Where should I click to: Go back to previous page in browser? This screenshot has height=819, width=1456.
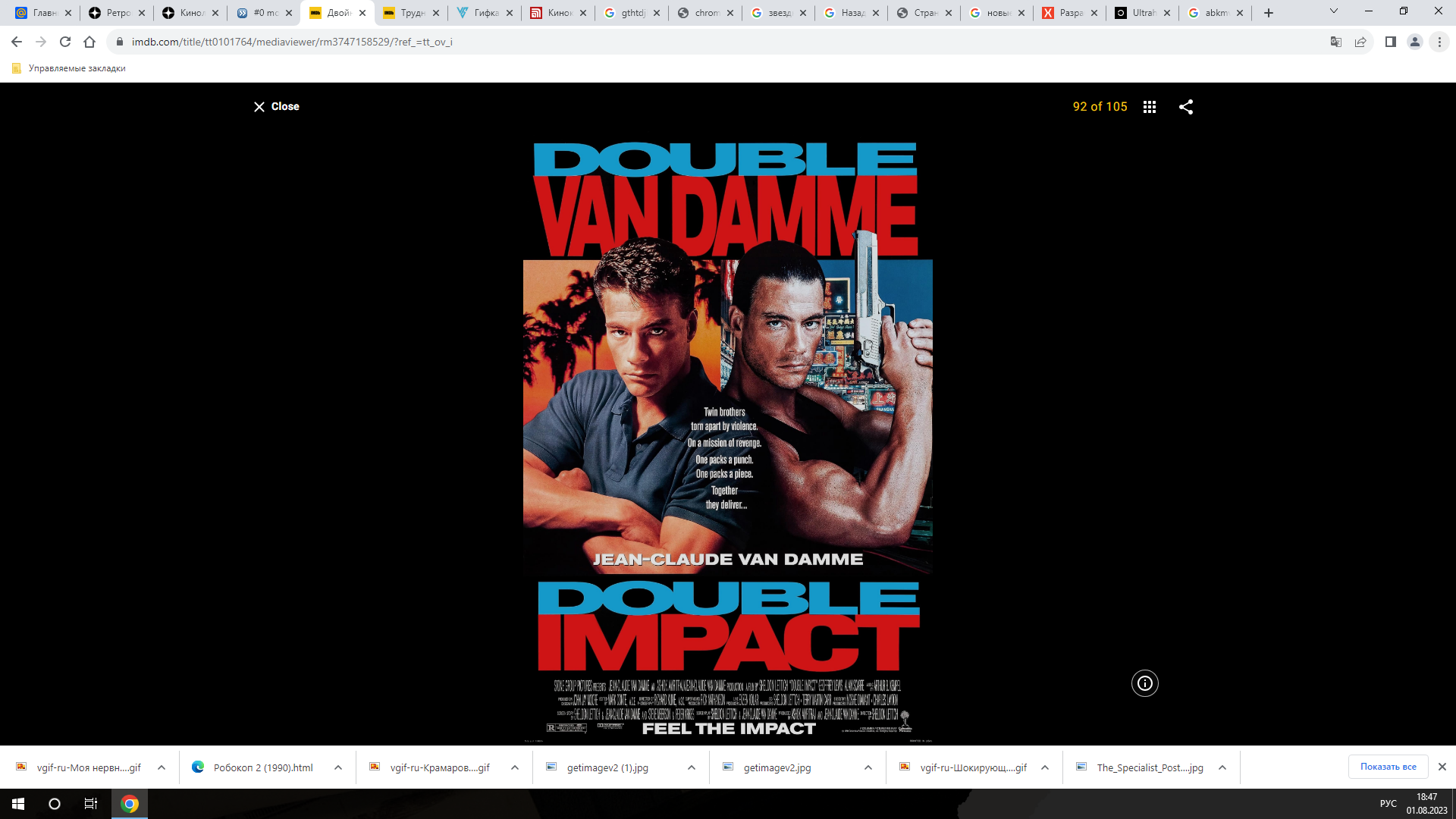[17, 42]
